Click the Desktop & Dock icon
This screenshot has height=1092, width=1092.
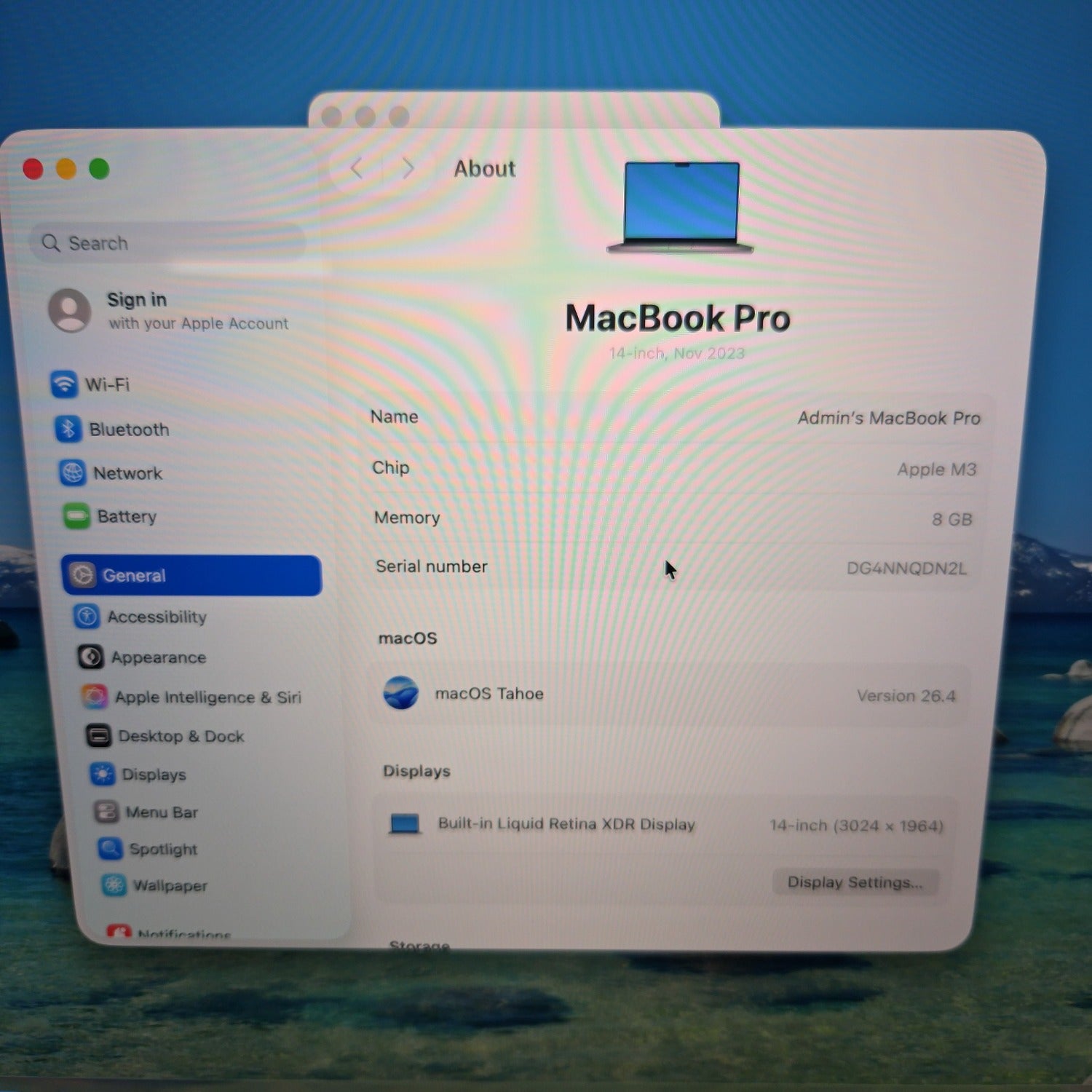click(98, 736)
